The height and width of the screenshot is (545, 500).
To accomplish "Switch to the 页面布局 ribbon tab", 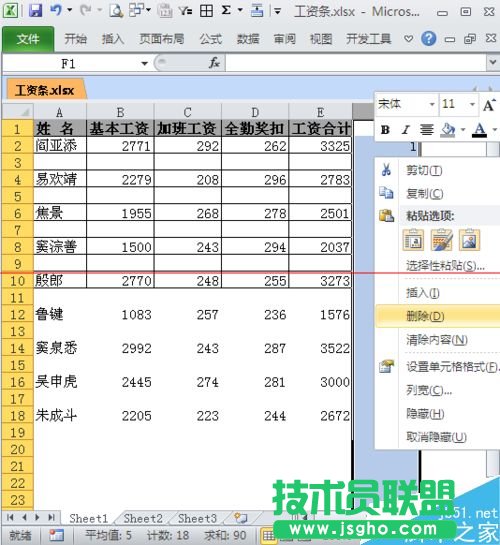I will click(162, 39).
